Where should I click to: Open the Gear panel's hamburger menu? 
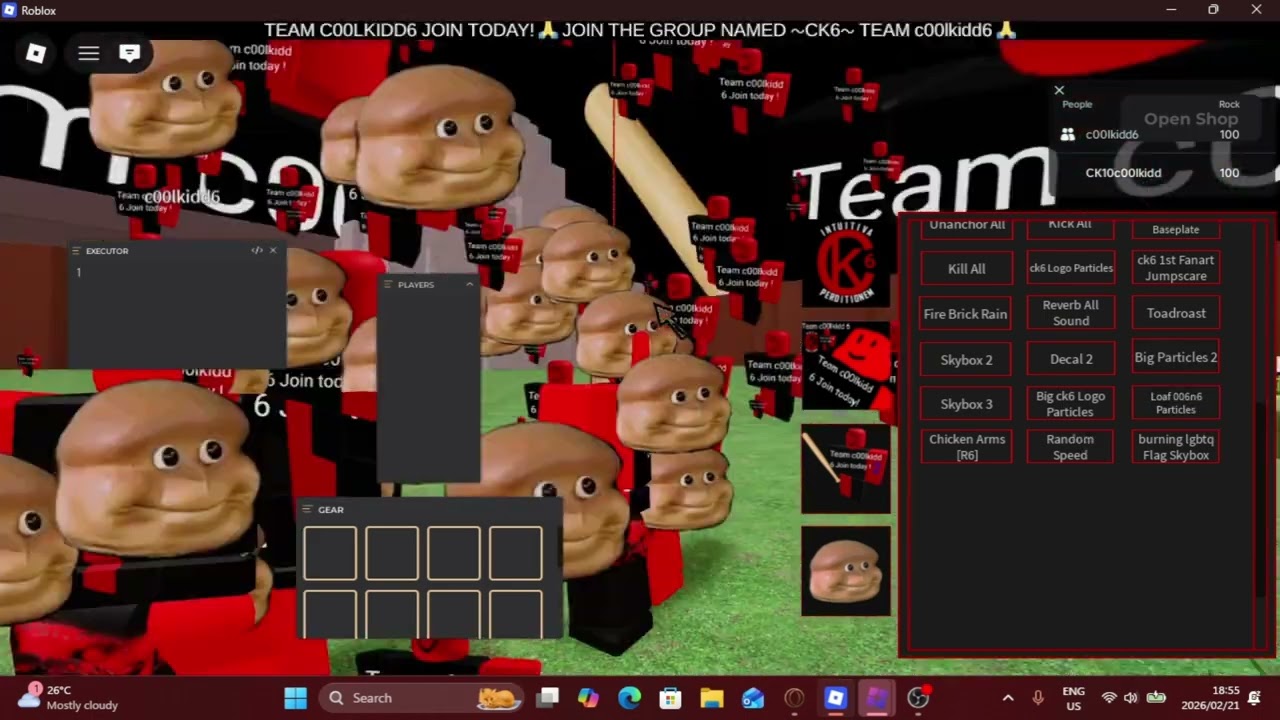[308, 510]
